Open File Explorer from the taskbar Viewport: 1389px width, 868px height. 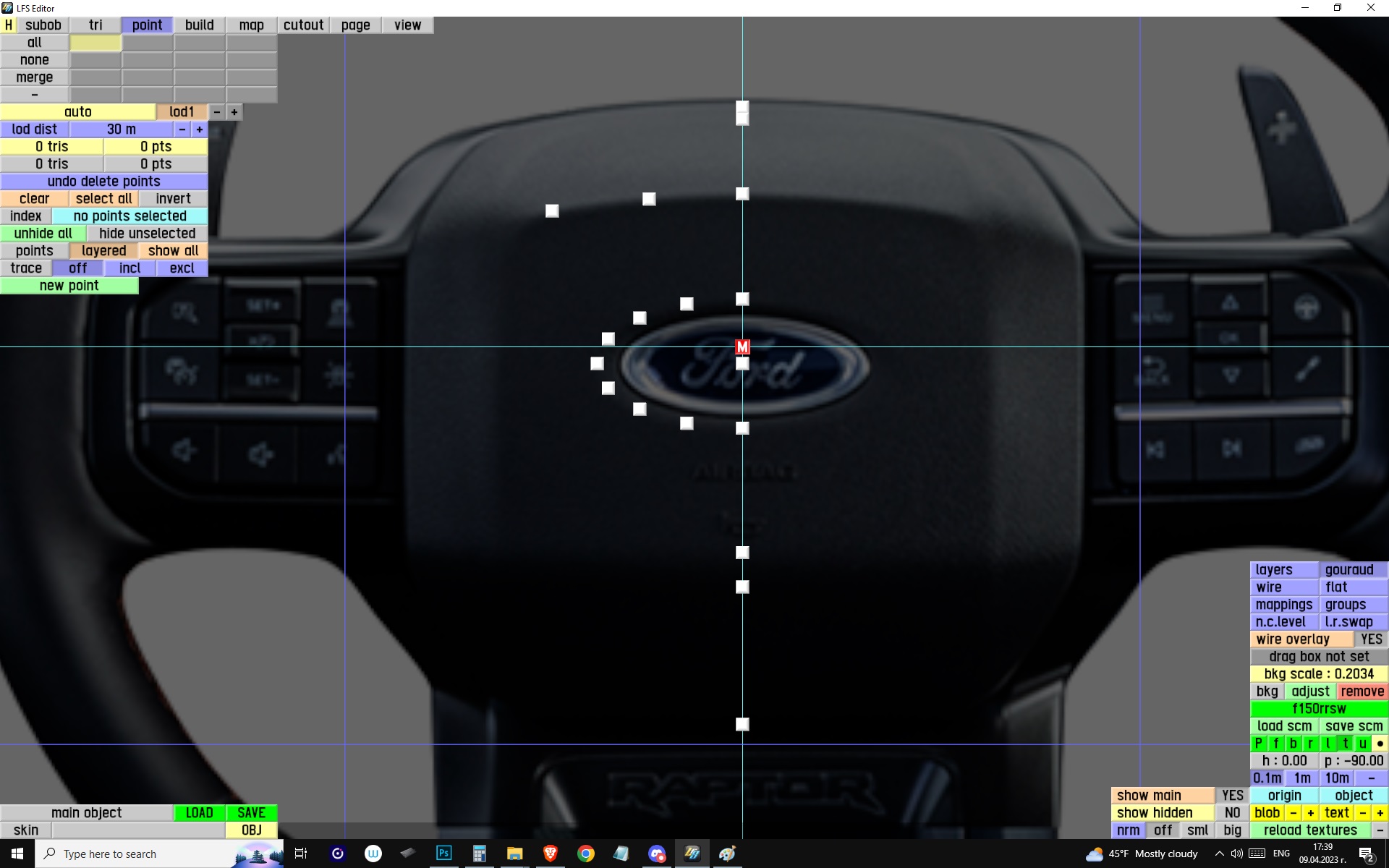click(514, 854)
